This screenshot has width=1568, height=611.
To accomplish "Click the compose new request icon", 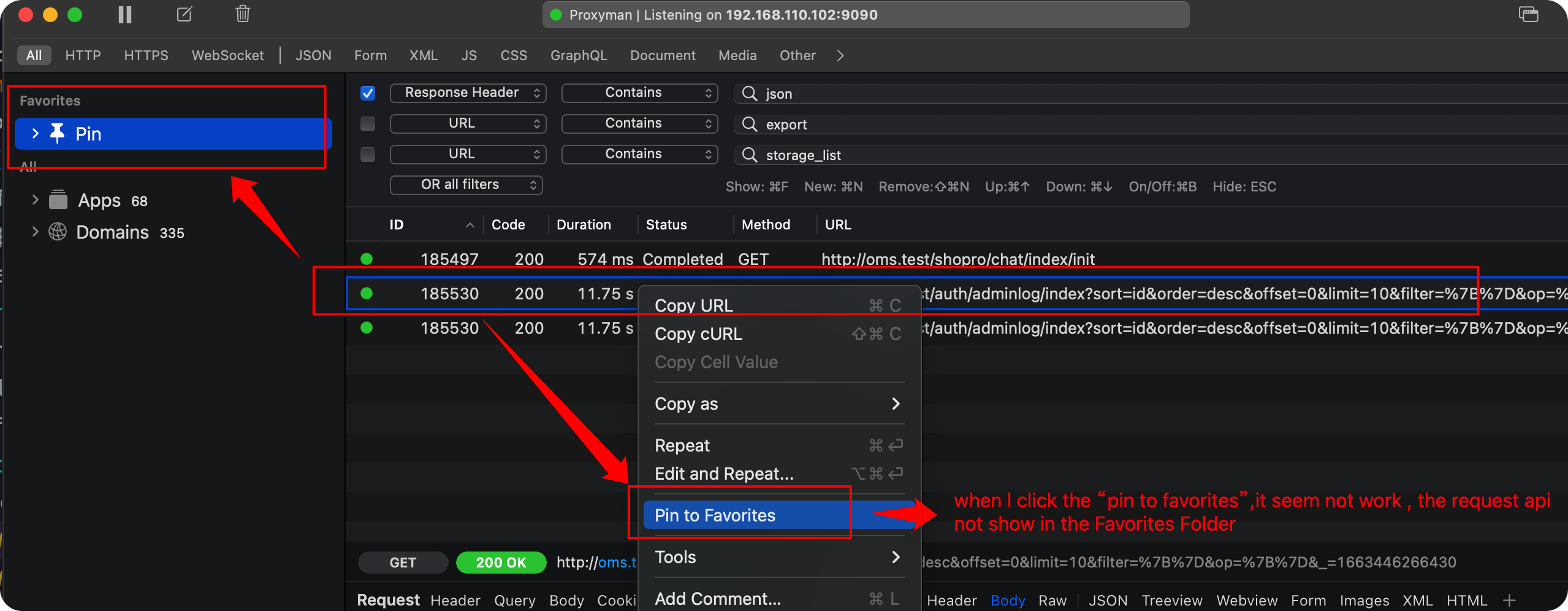I will click(185, 14).
